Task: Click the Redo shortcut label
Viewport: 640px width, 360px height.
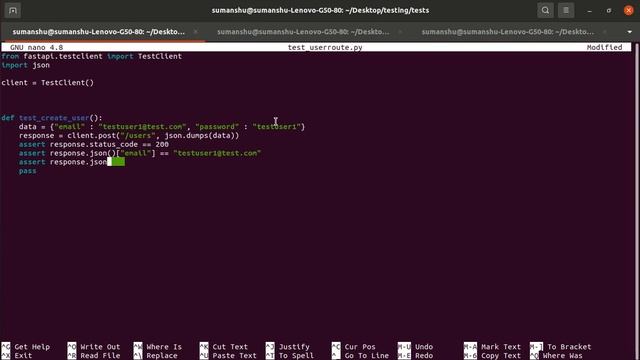Action: [424, 356]
